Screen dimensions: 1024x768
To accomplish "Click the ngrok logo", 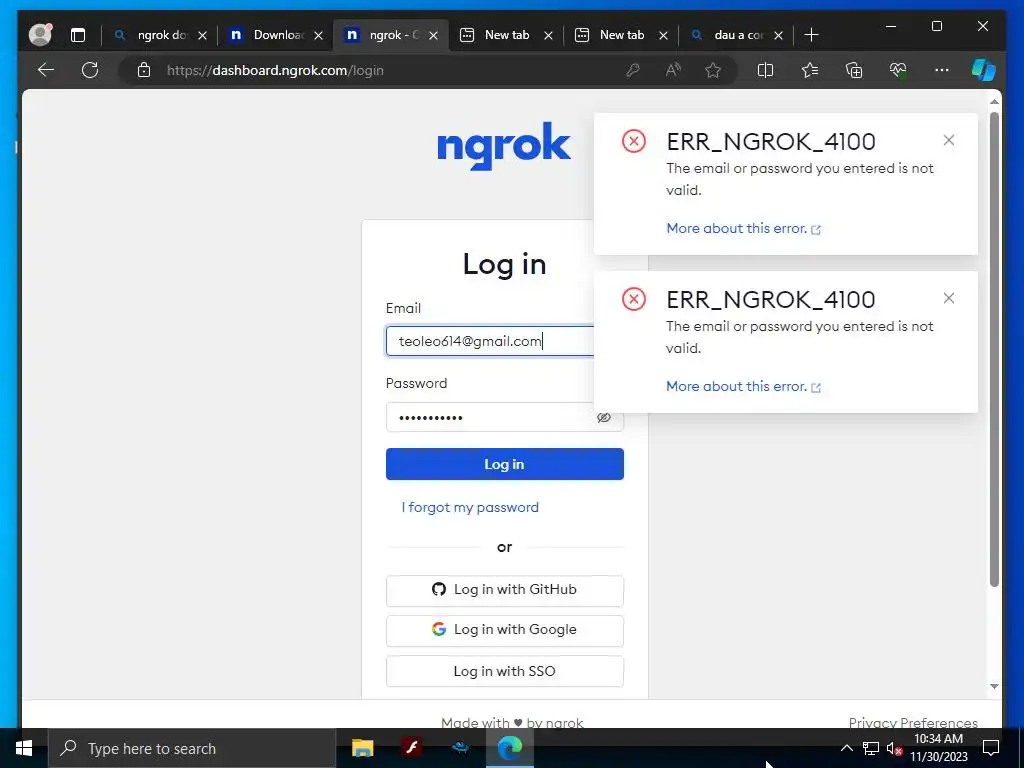I will [x=504, y=146].
